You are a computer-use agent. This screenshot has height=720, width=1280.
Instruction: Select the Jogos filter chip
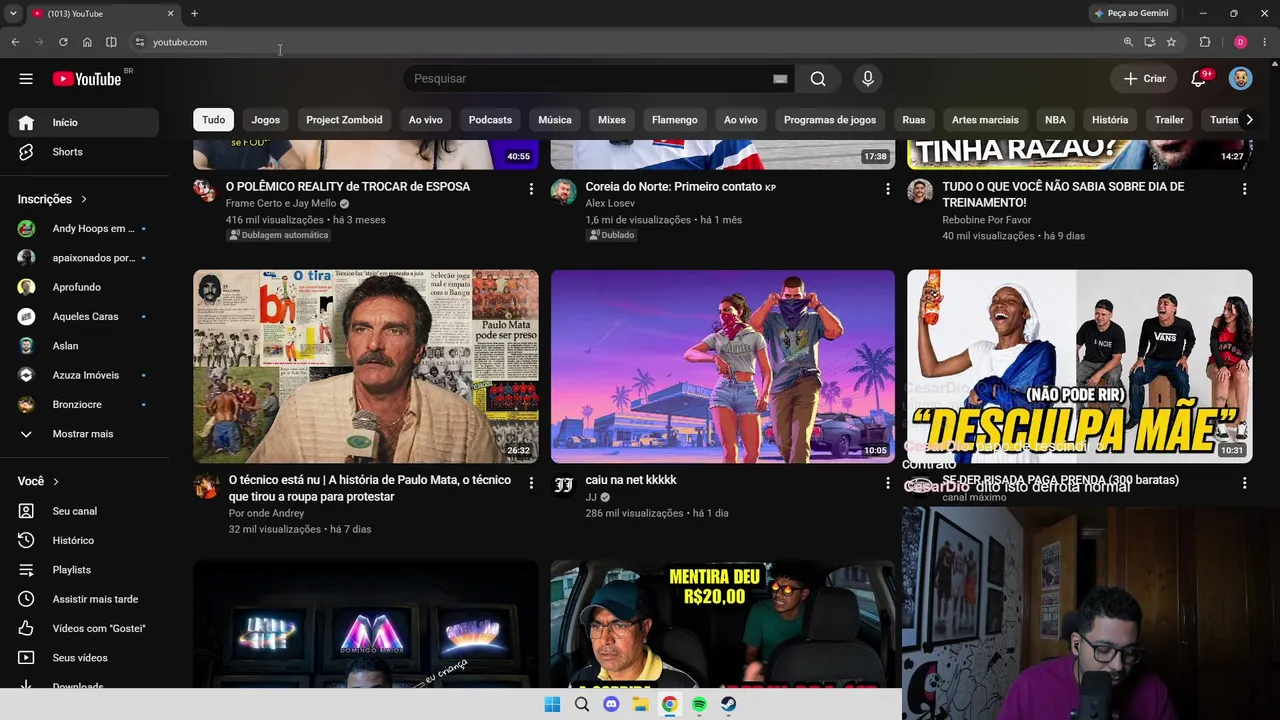click(x=266, y=120)
